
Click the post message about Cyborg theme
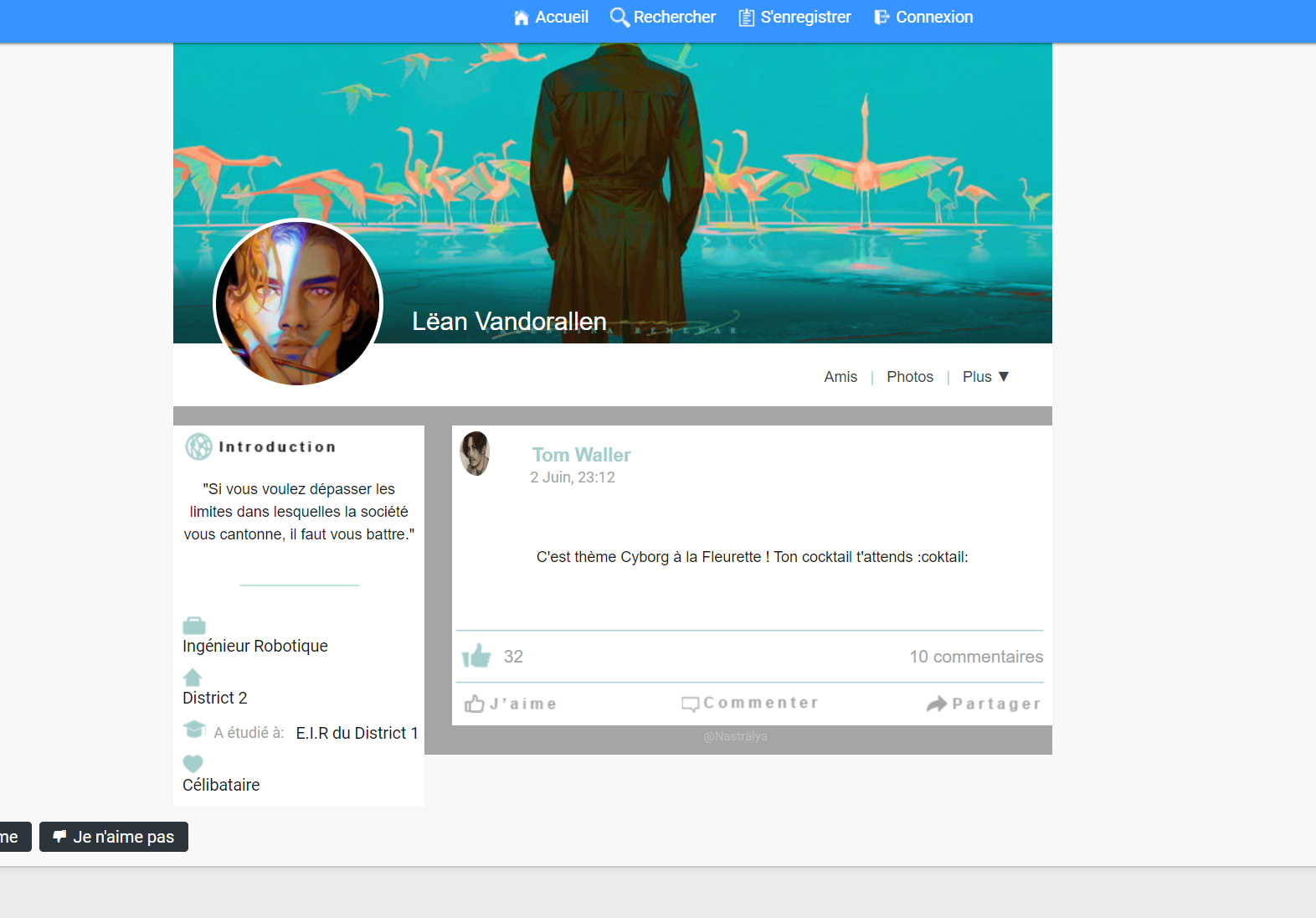click(752, 557)
